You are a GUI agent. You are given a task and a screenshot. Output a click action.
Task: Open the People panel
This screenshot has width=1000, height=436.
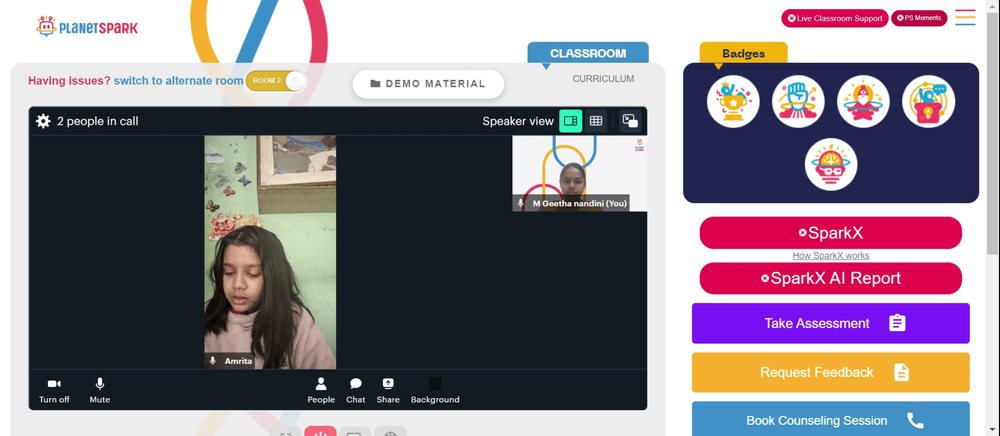321,391
